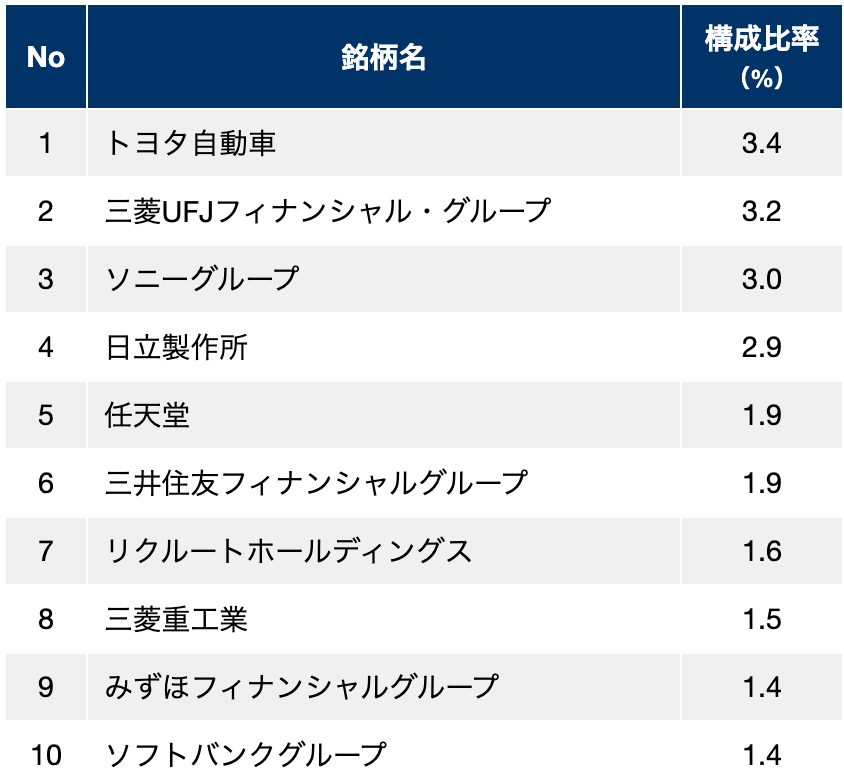Viewport: 844px width, 784px height.
Task: Click the No column header
Action: [x=46, y=57]
